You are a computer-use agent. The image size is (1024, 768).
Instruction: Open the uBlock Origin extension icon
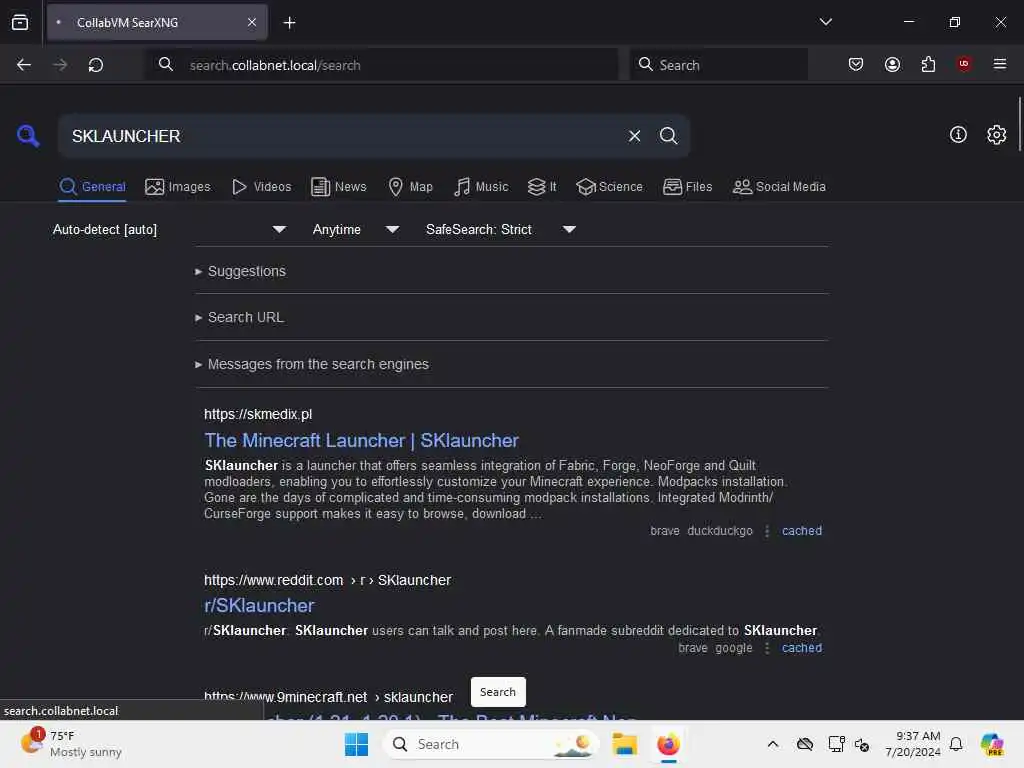[963, 63]
